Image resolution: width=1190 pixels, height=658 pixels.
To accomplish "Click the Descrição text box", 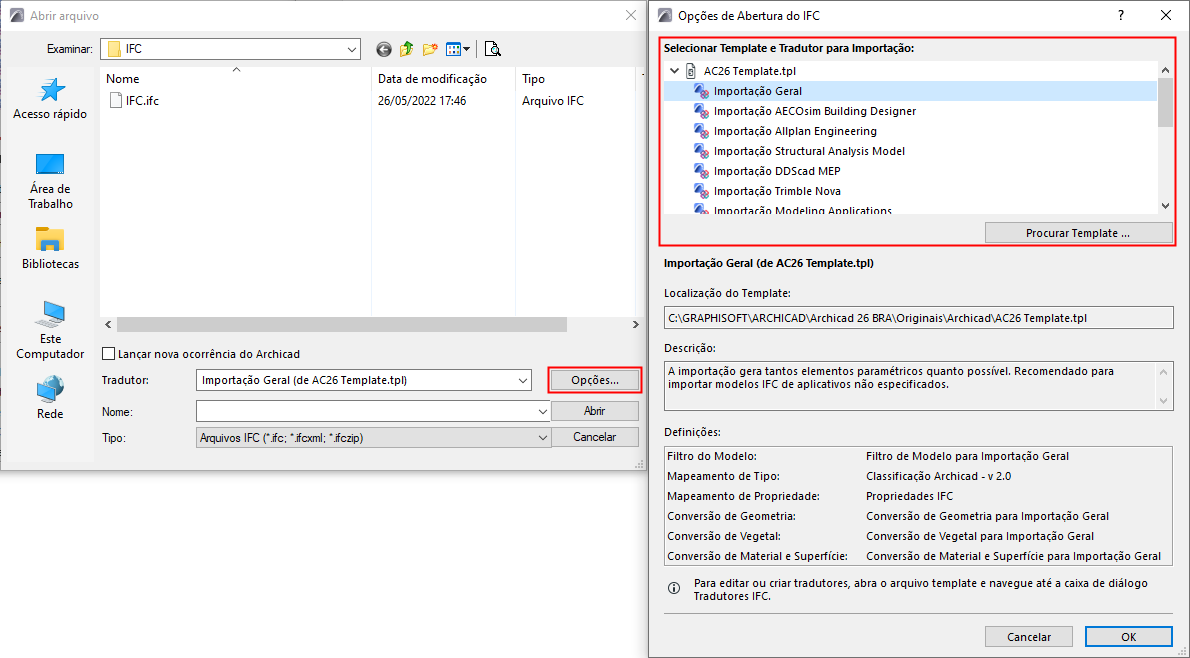I will [918, 386].
